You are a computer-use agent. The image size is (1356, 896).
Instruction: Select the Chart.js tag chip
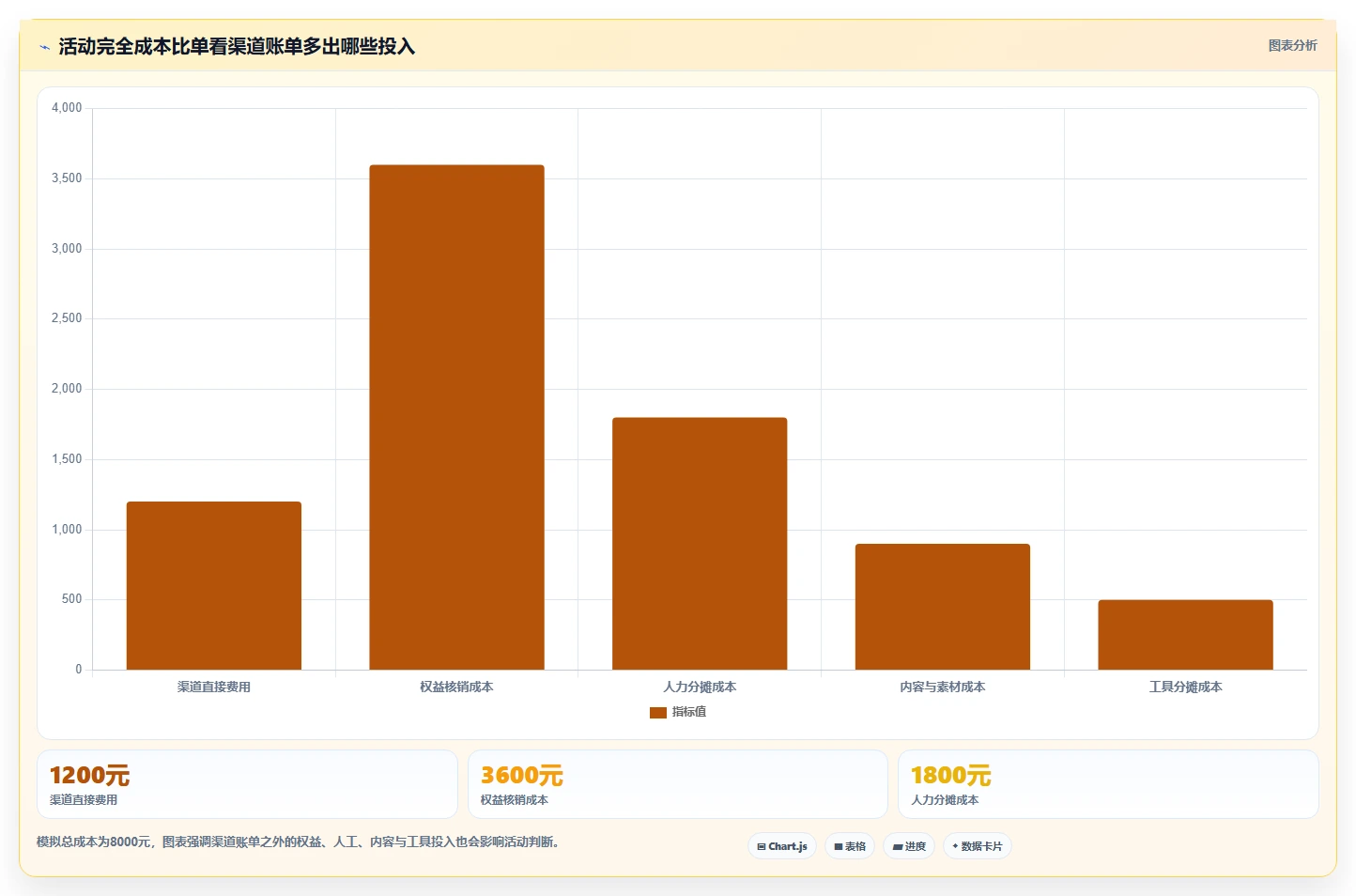pos(782,846)
